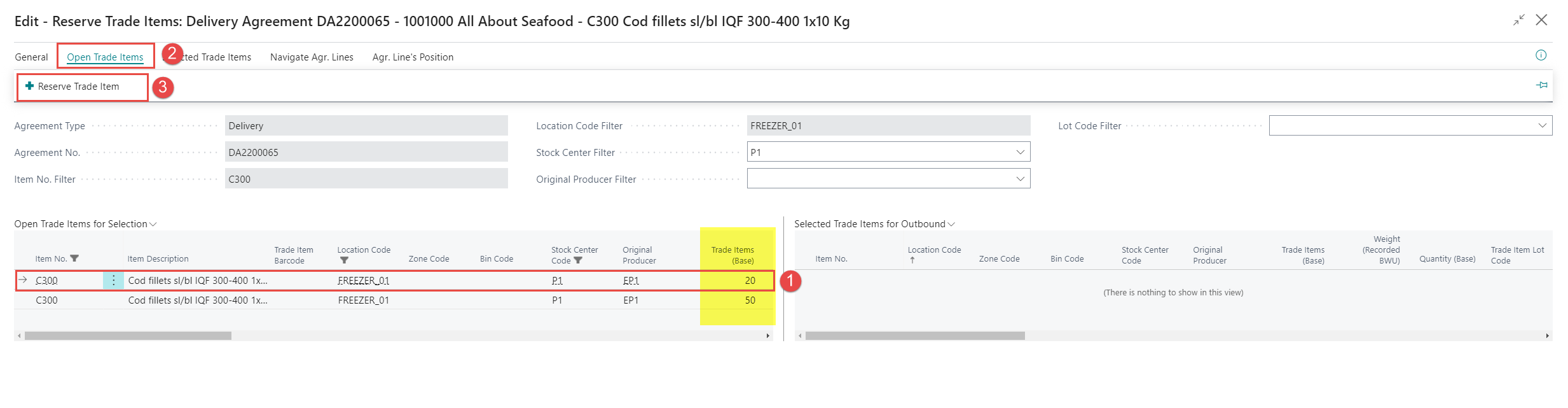Open the Navigate Agr. Lines tab
The image size is (1568, 408).
312,57
